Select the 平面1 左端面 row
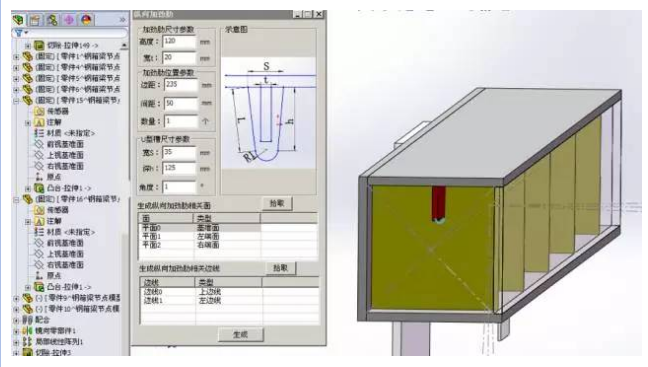Image resolution: width=648 pixels, height=367 pixels. point(228,236)
